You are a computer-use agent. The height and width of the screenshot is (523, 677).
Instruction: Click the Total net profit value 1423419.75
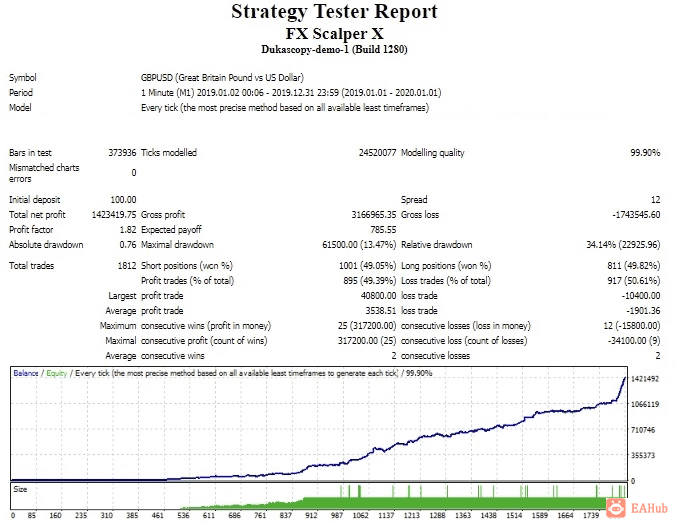click(114, 215)
